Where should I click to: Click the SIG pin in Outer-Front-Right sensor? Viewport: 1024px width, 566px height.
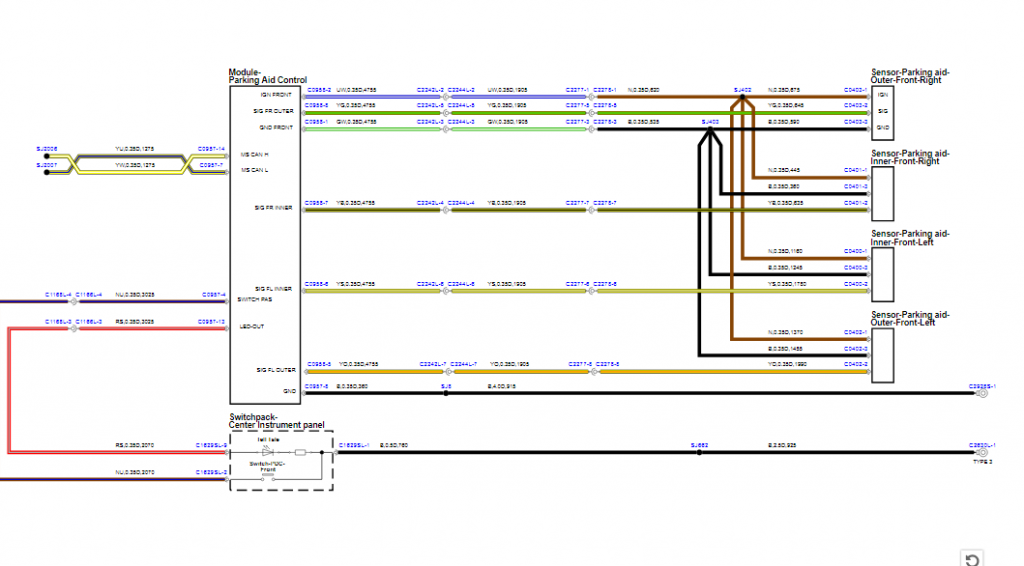(882, 112)
